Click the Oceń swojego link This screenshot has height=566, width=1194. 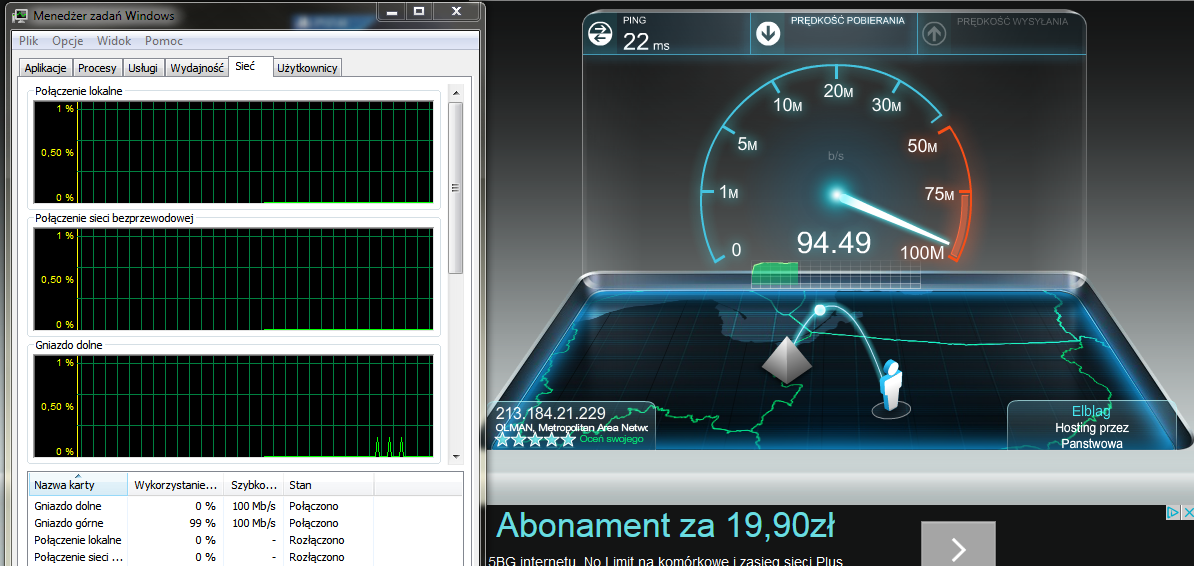coord(611,439)
